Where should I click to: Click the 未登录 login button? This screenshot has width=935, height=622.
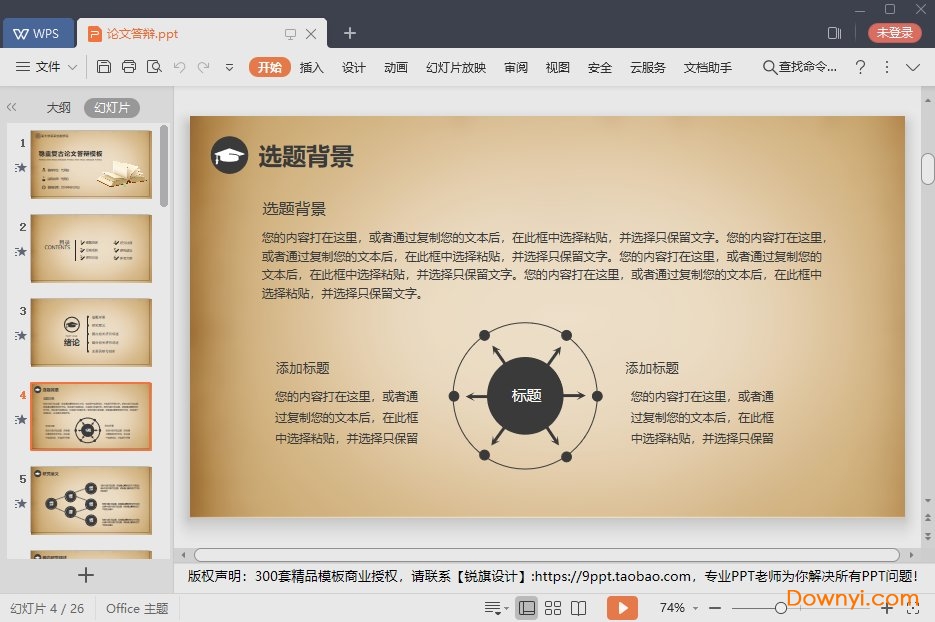click(x=894, y=33)
